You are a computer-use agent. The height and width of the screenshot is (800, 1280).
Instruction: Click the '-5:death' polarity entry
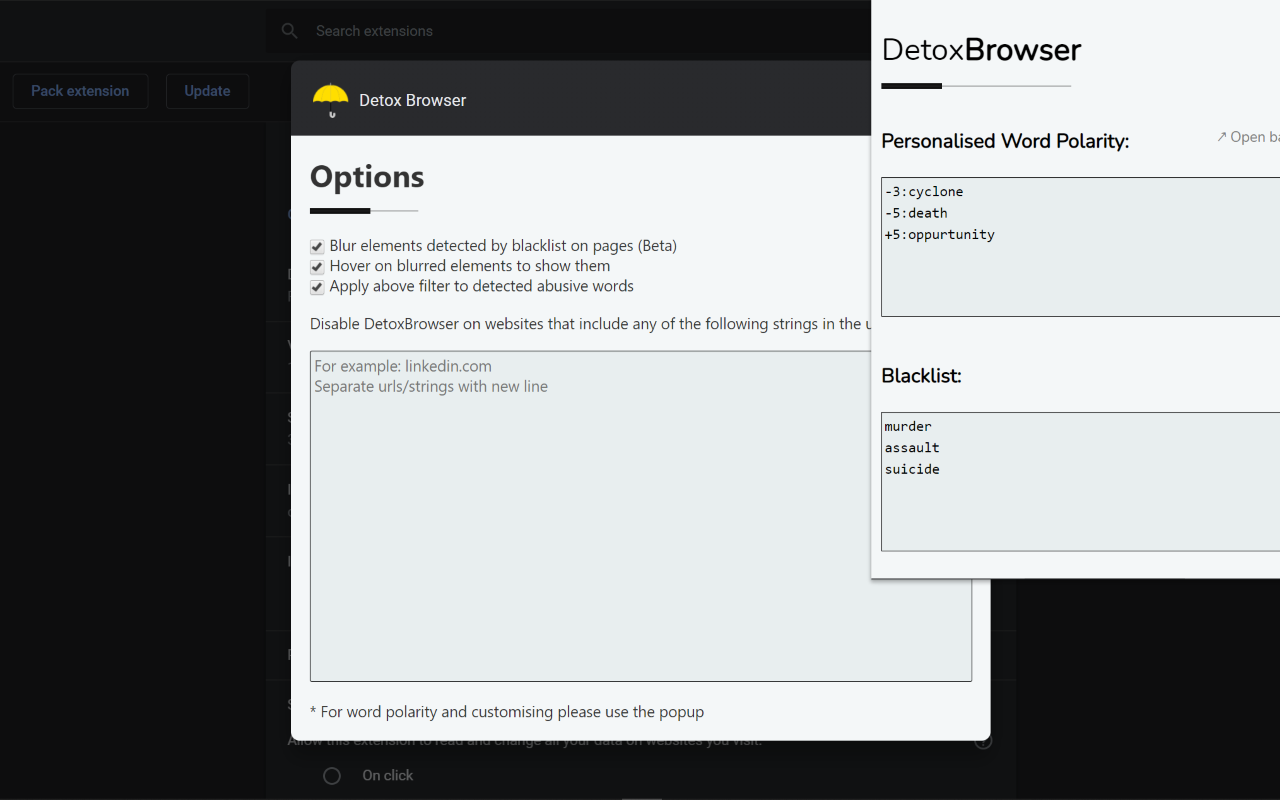916,213
